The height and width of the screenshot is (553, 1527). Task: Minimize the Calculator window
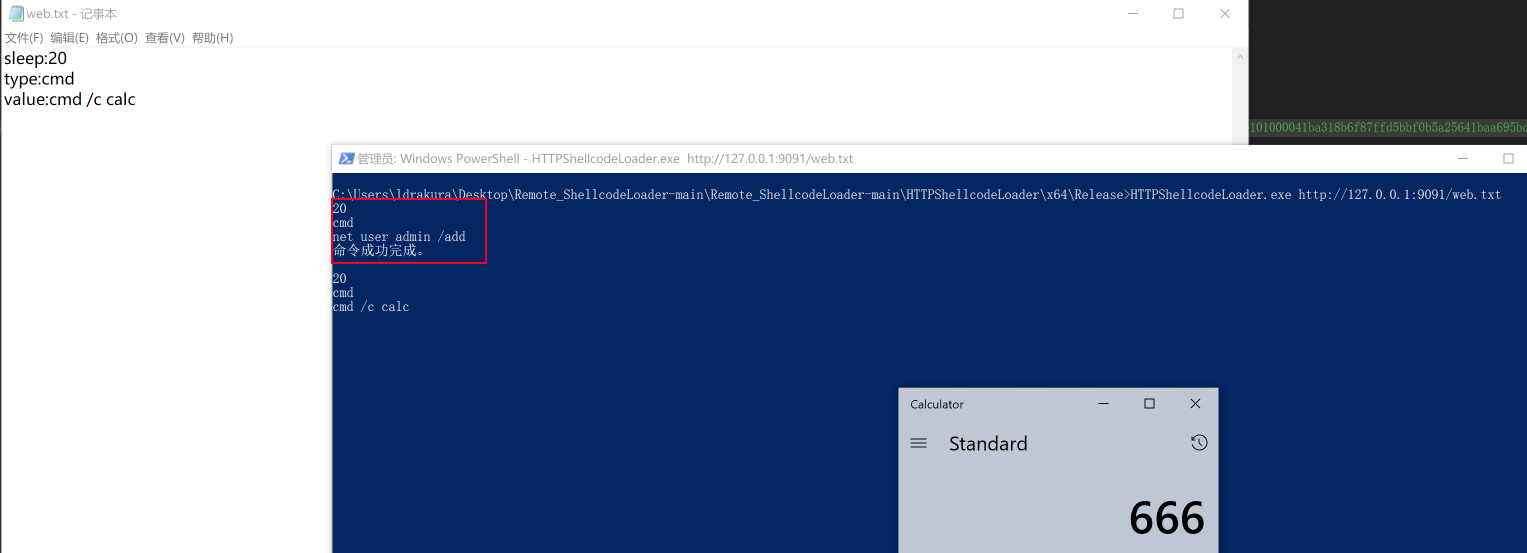pos(1103,404)
